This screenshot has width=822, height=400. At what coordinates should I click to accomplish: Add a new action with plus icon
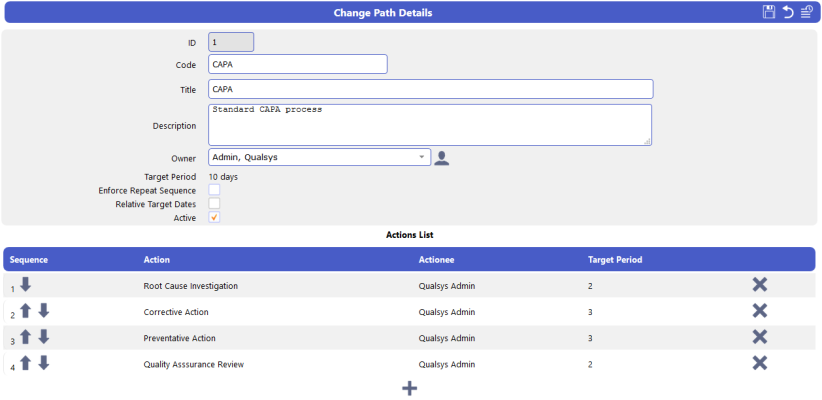coord(409,388)
